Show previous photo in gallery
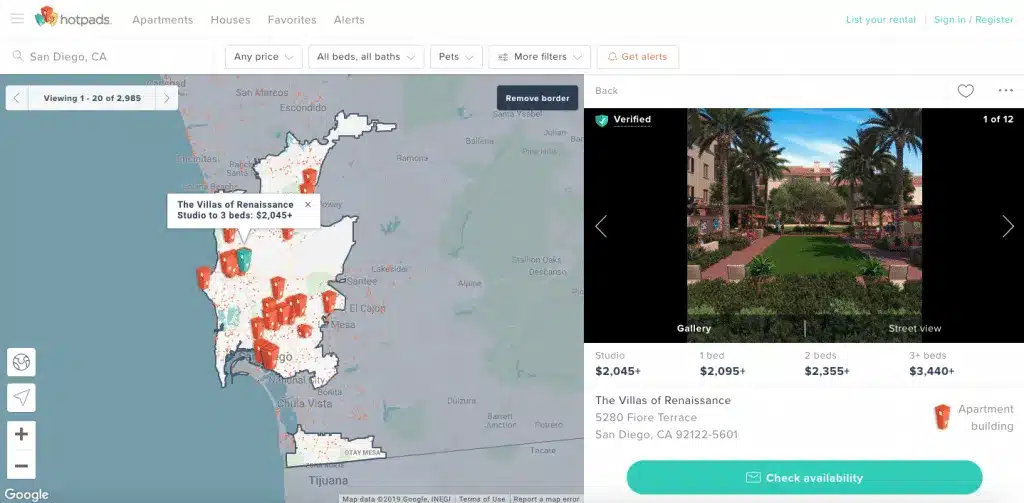Screen dimensions: 1024x503 tap(601, 226)
